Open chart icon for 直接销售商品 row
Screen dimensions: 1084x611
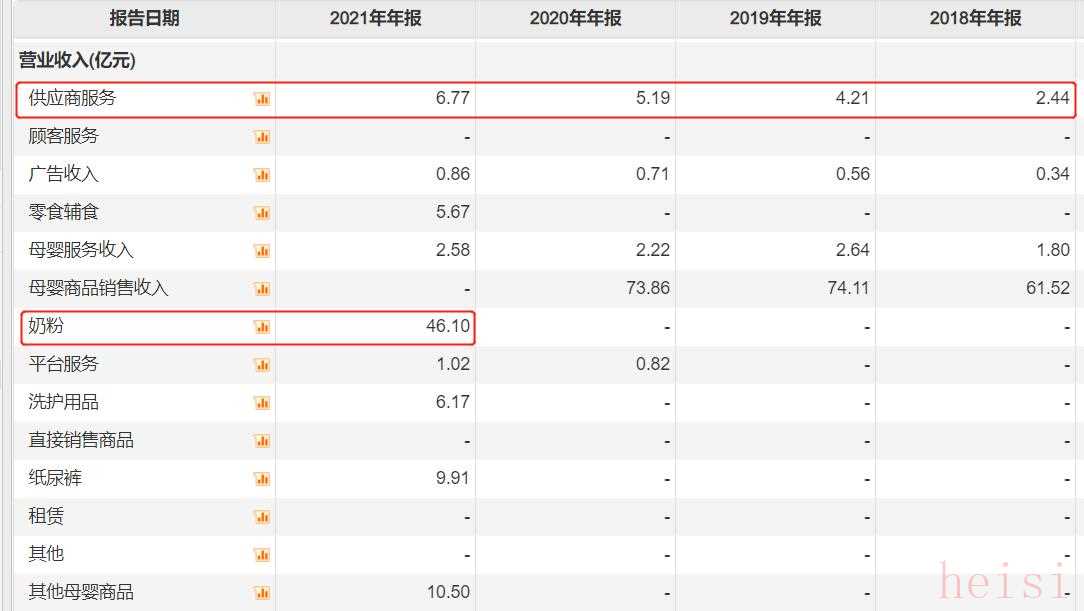point(262,441)
